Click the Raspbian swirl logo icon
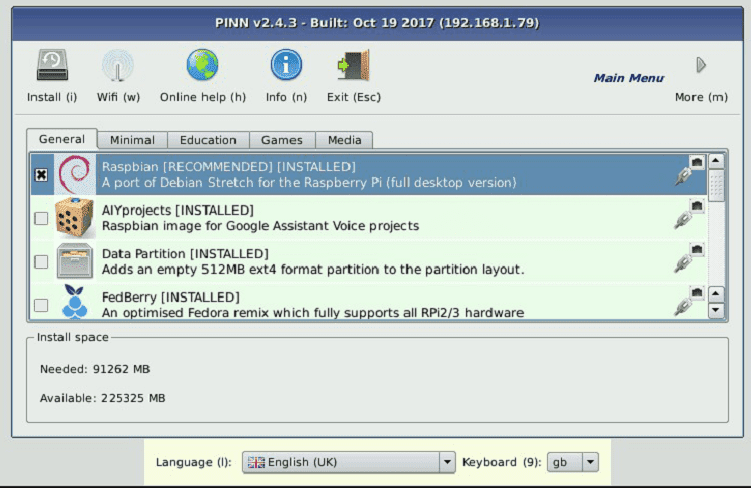Viewport: 751px width, 488px height. 74,174
